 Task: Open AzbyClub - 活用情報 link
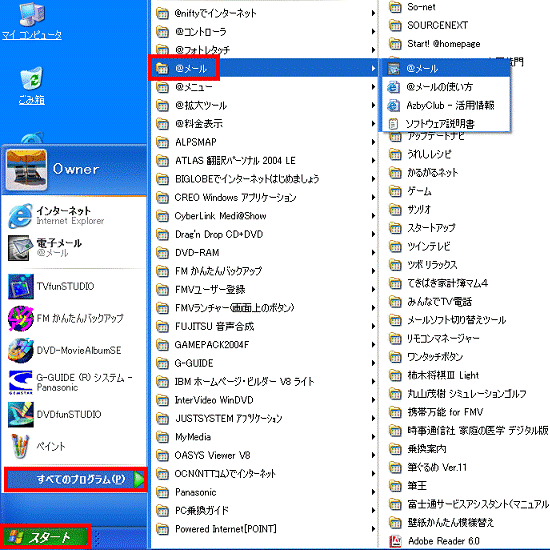(x=445, y=105)
